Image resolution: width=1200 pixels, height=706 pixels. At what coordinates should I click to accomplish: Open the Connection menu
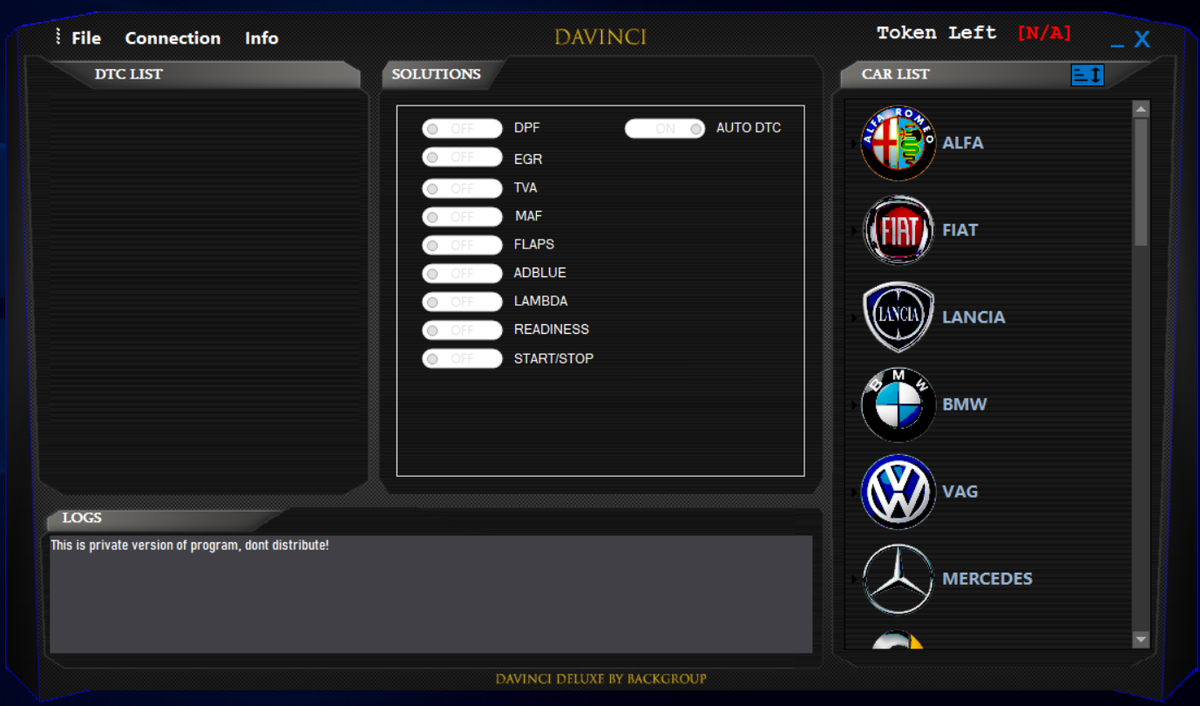(173, 38)
